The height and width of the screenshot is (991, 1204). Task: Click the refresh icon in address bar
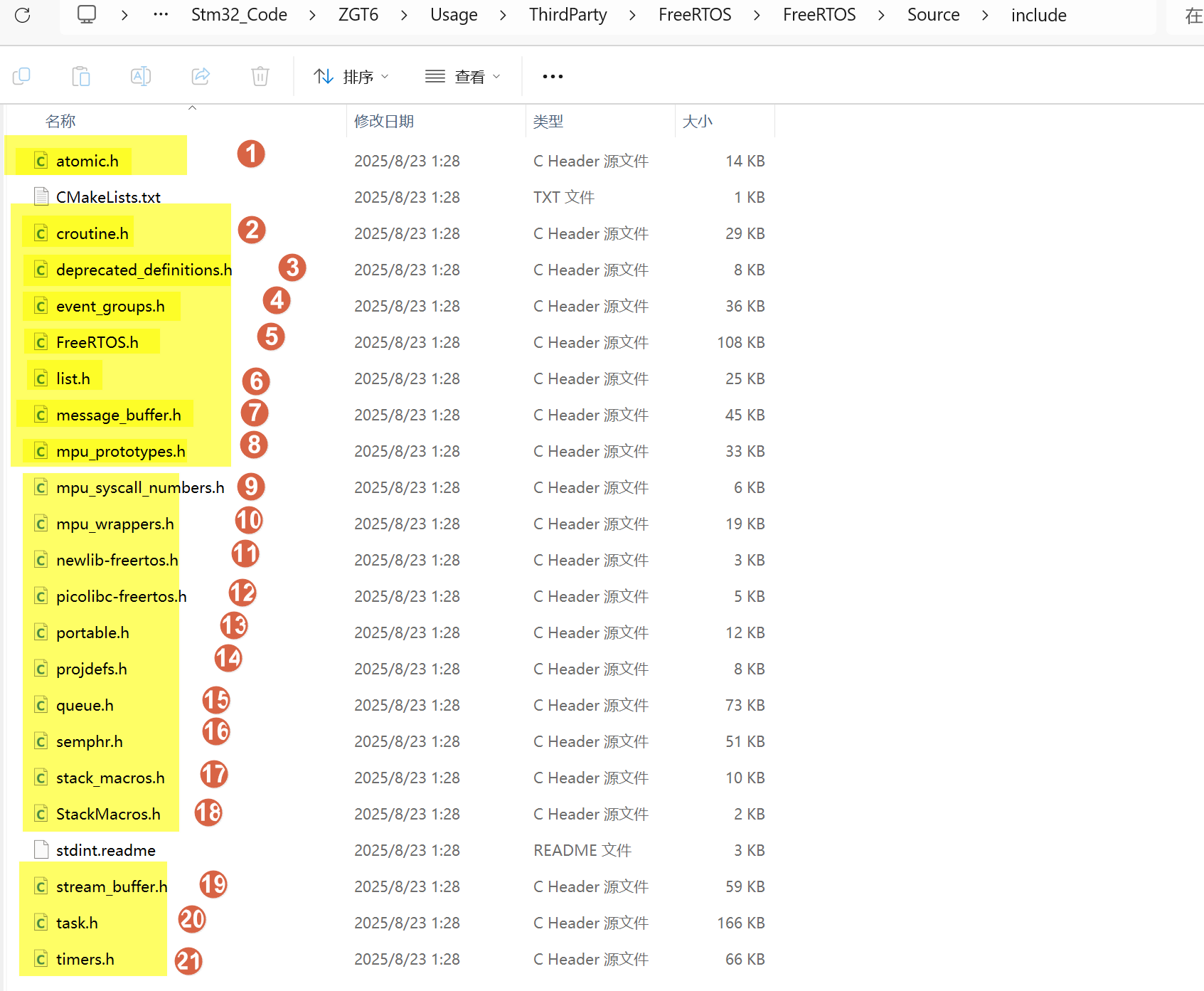pos(23,15)
